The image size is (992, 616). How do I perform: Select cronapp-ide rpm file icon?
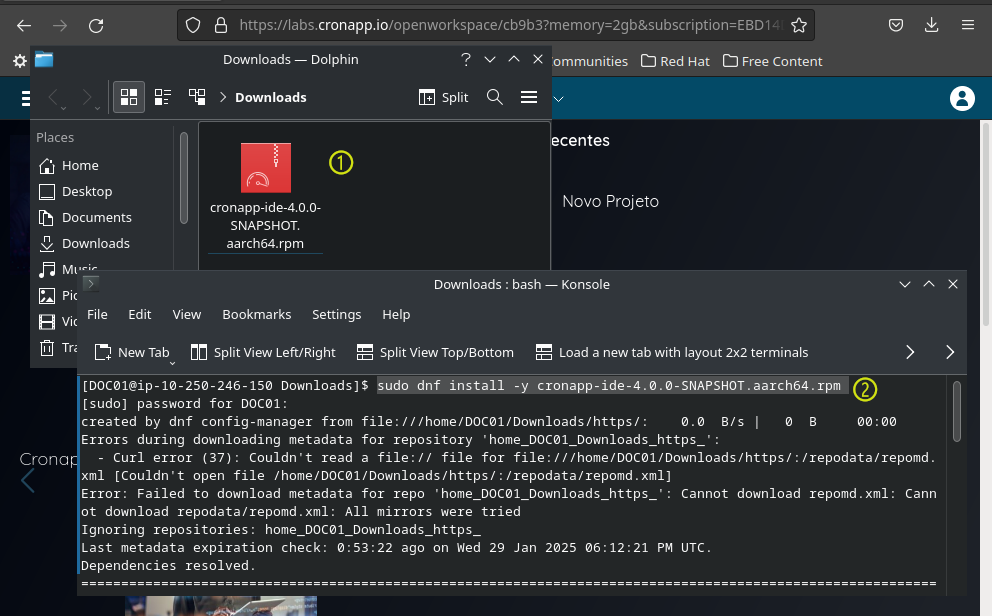pyautogui.click(x=266, y=168)
